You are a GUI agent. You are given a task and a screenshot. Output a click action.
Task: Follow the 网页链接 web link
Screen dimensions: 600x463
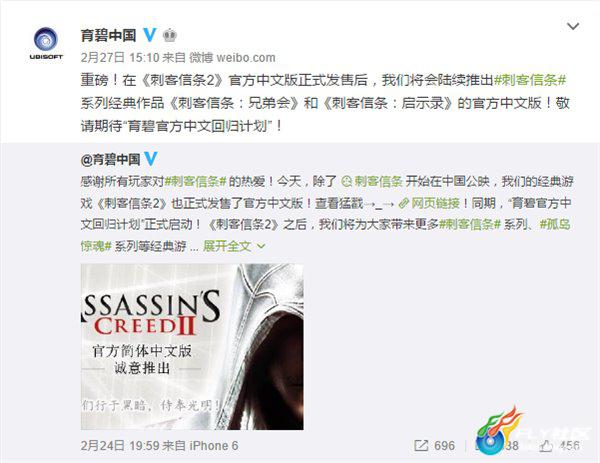pyautogui.click(x=429, y=203)
